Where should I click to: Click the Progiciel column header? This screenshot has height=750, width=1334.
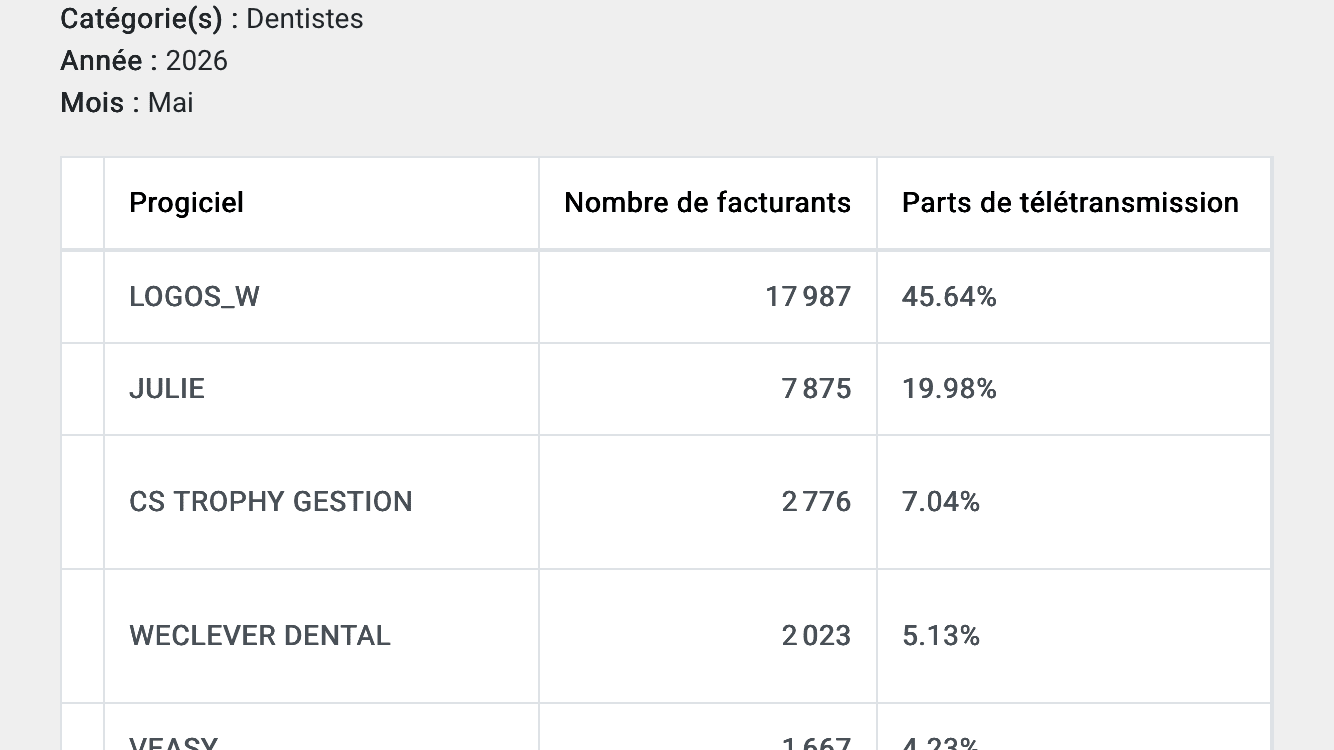(186, 203)
